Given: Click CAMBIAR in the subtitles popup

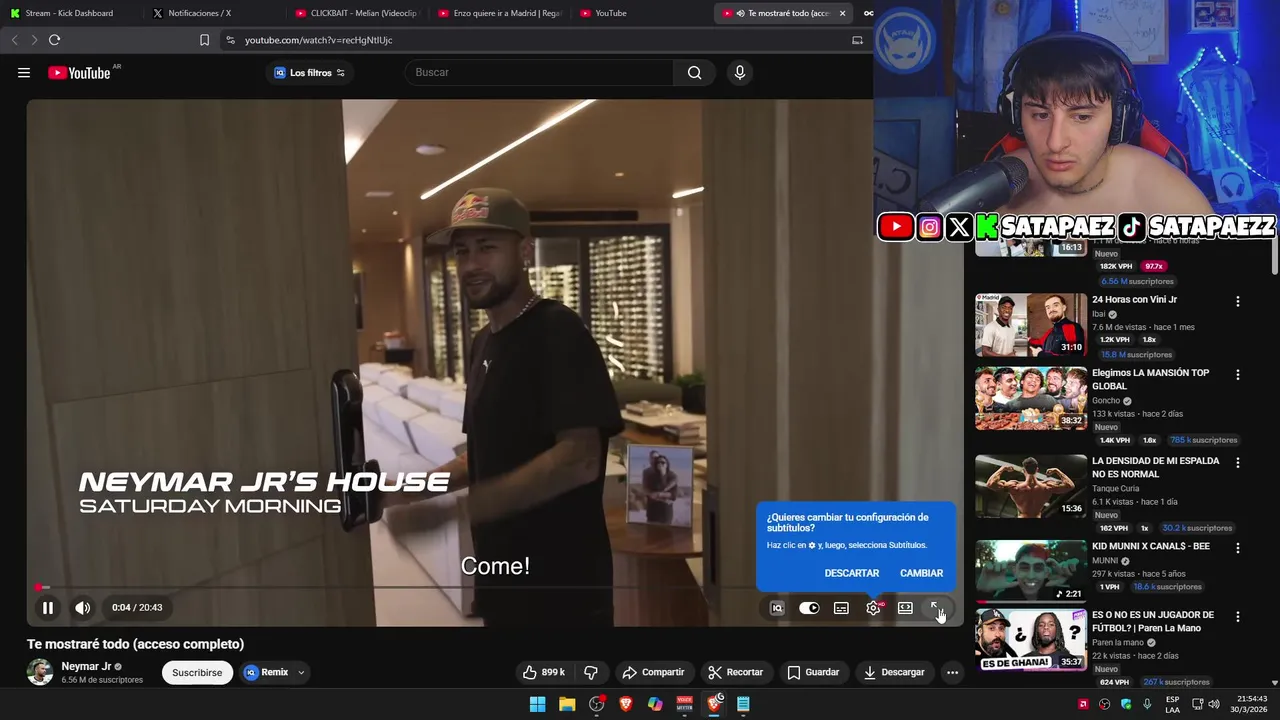Looking at the screenshot, I should coord(921,573).
